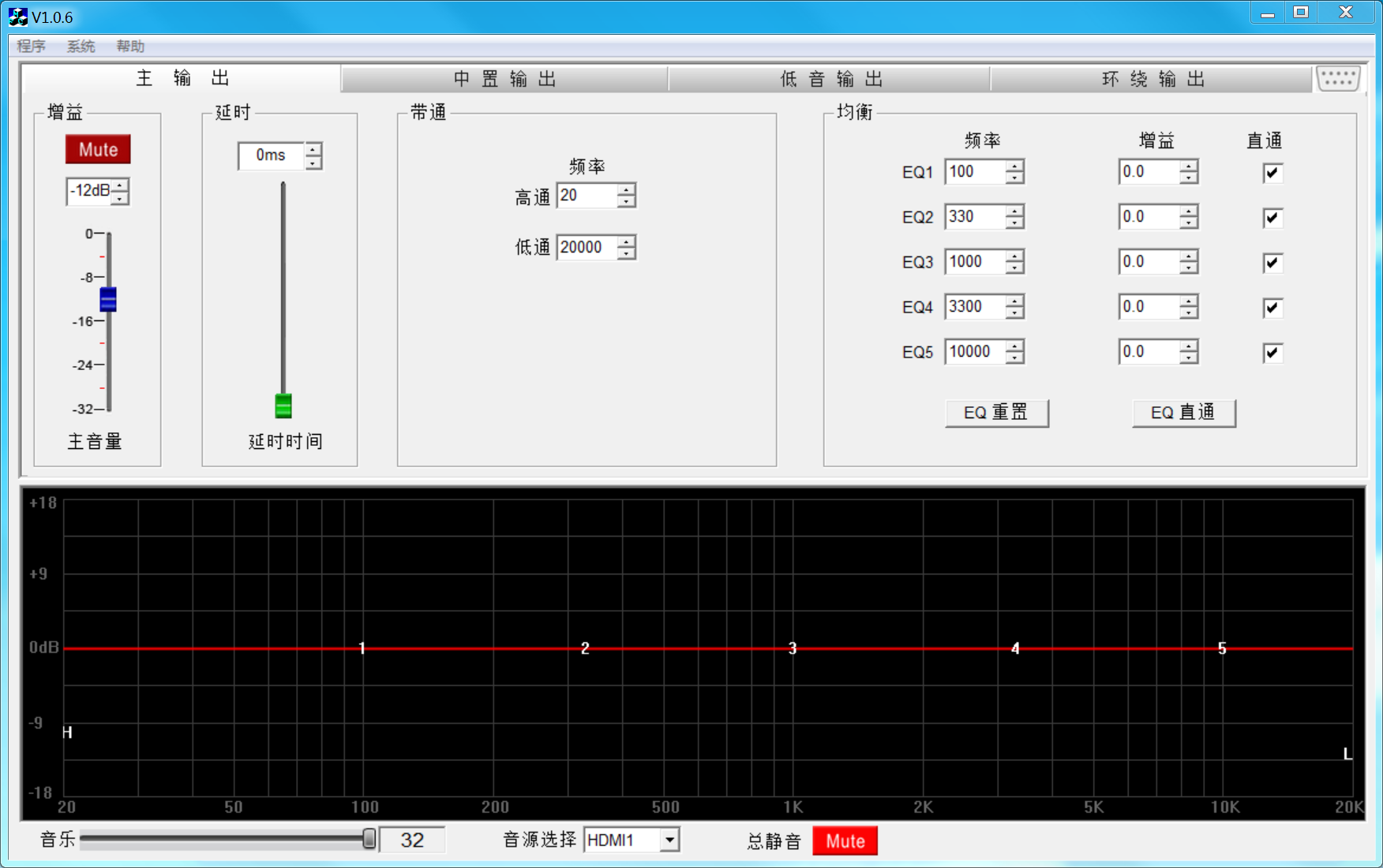Click the 音乐 volume slider thumb
The width and height of the screenshot is (1383, 868).
pyautogui.click(x=369, y=839)
